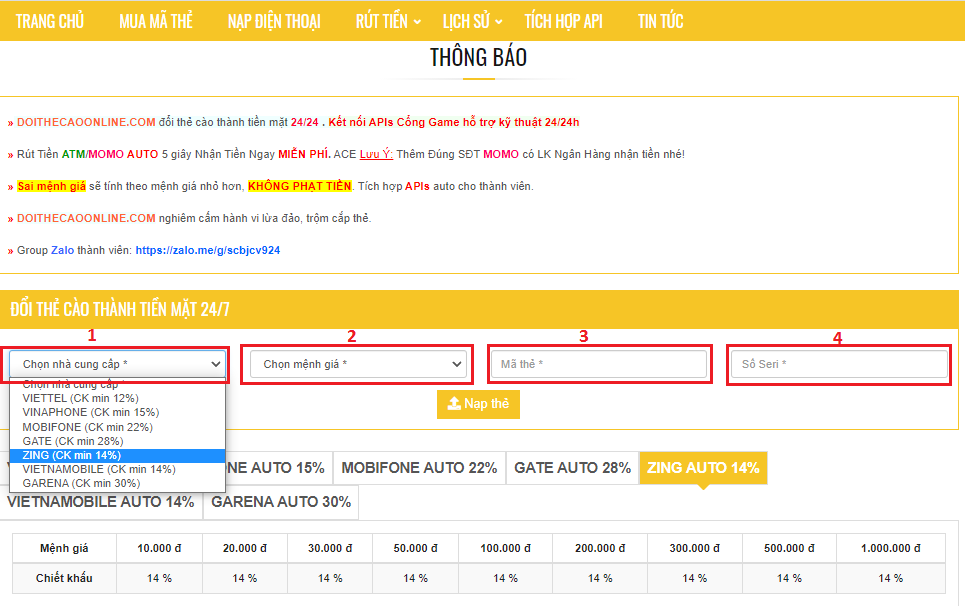
Task: Focus the Mã thẻ input field
Action: 599,364
